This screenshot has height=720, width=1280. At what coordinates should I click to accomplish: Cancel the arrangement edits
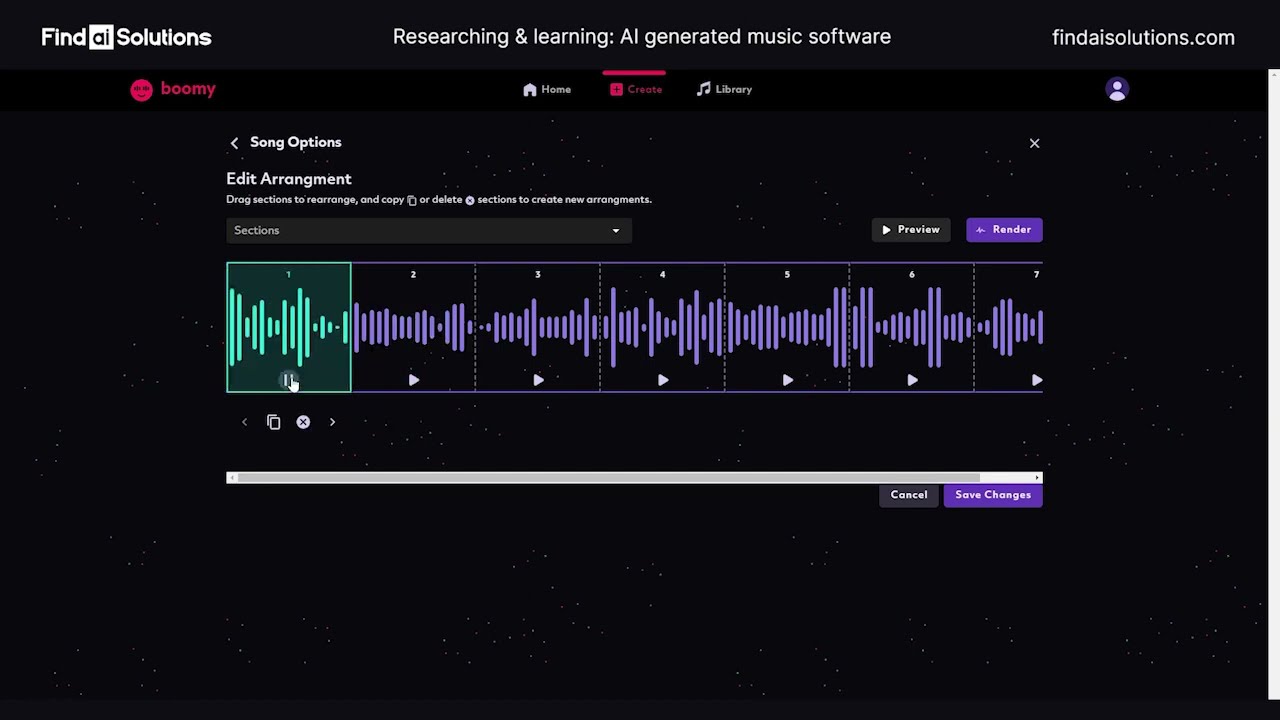[908, 494]
